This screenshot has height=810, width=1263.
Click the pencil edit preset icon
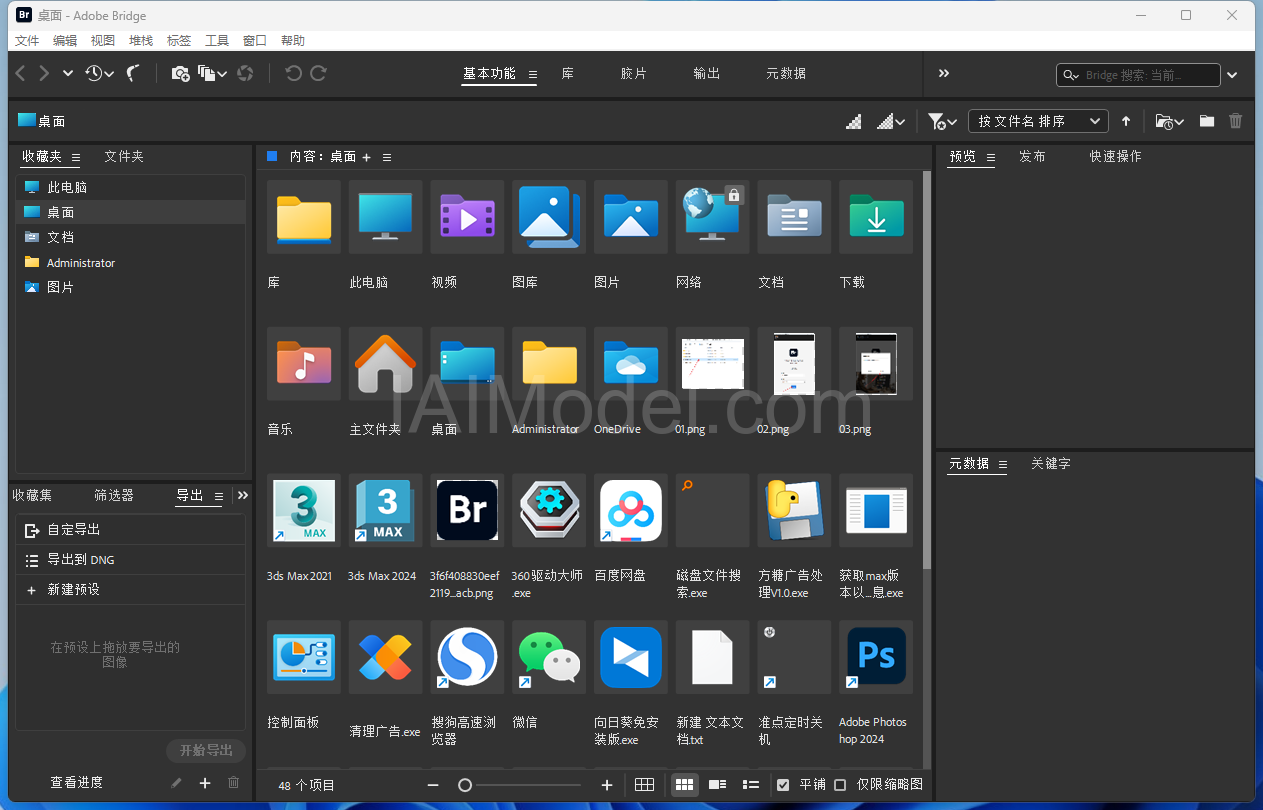(x=176, y=783)
